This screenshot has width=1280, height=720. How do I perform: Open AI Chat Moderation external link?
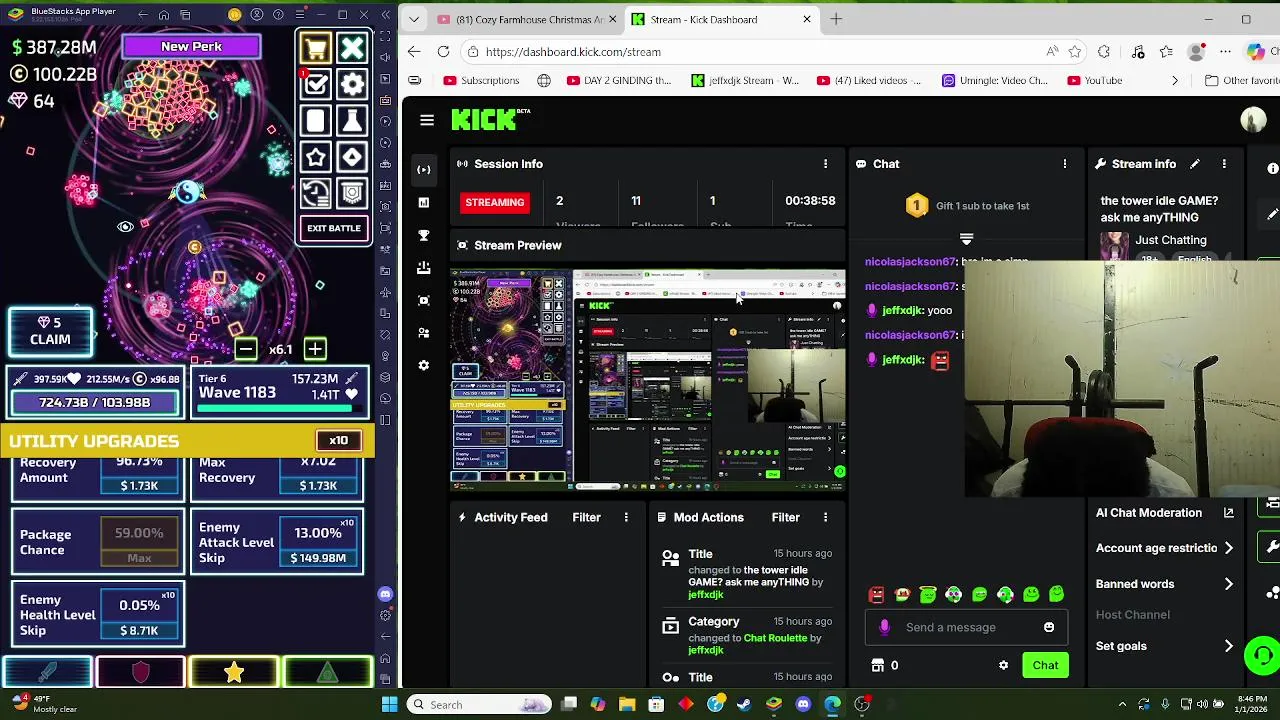tap(1229, 513)
